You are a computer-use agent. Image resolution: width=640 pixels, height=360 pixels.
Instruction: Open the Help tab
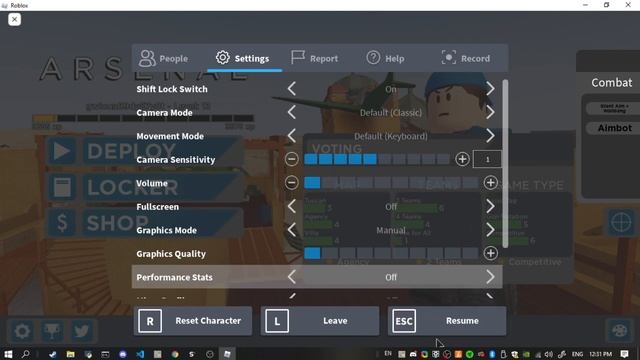pyautogui.click(x=386, y=58)
